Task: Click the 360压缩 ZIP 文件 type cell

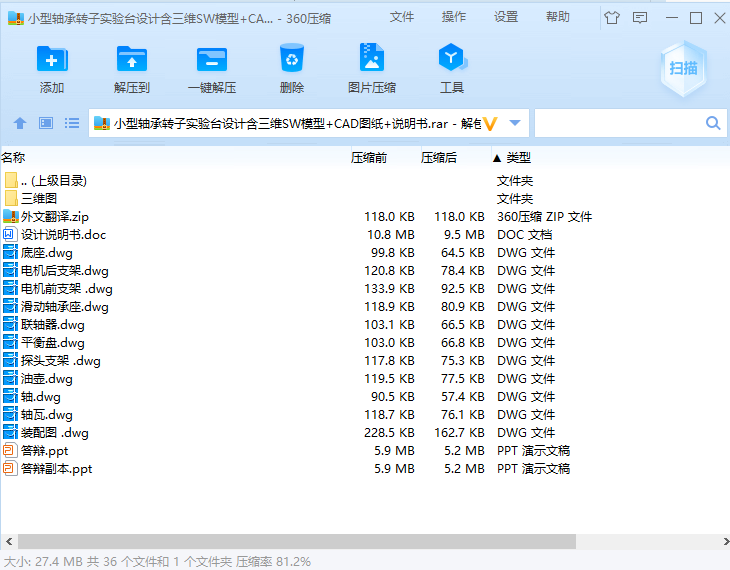Action: click(x=544, y=217)
